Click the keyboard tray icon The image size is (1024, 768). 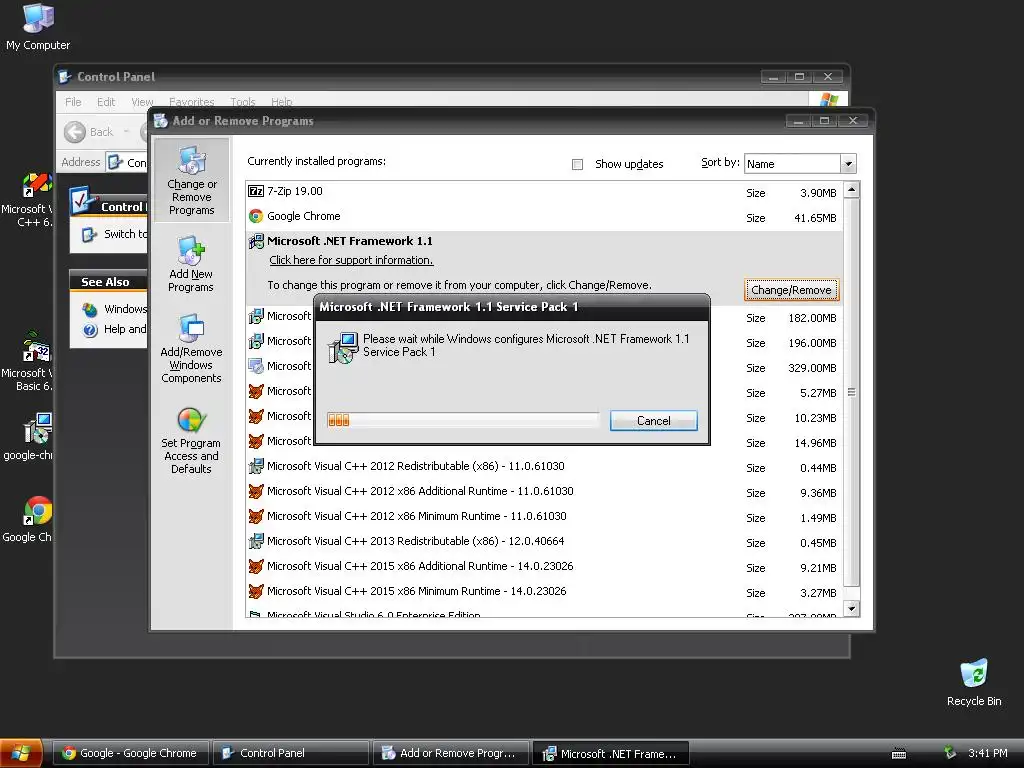pyautogui.click(x=899, y=754)
